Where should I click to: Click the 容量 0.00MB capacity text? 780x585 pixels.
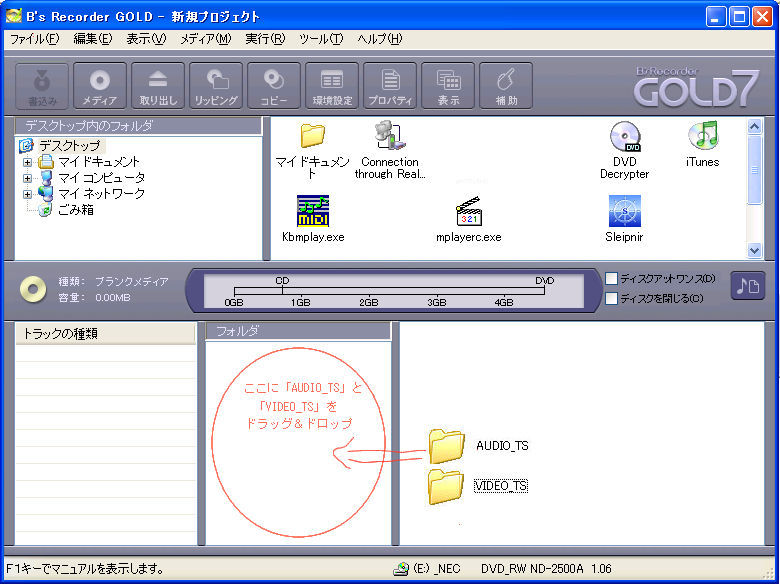[x=95, y=297]
